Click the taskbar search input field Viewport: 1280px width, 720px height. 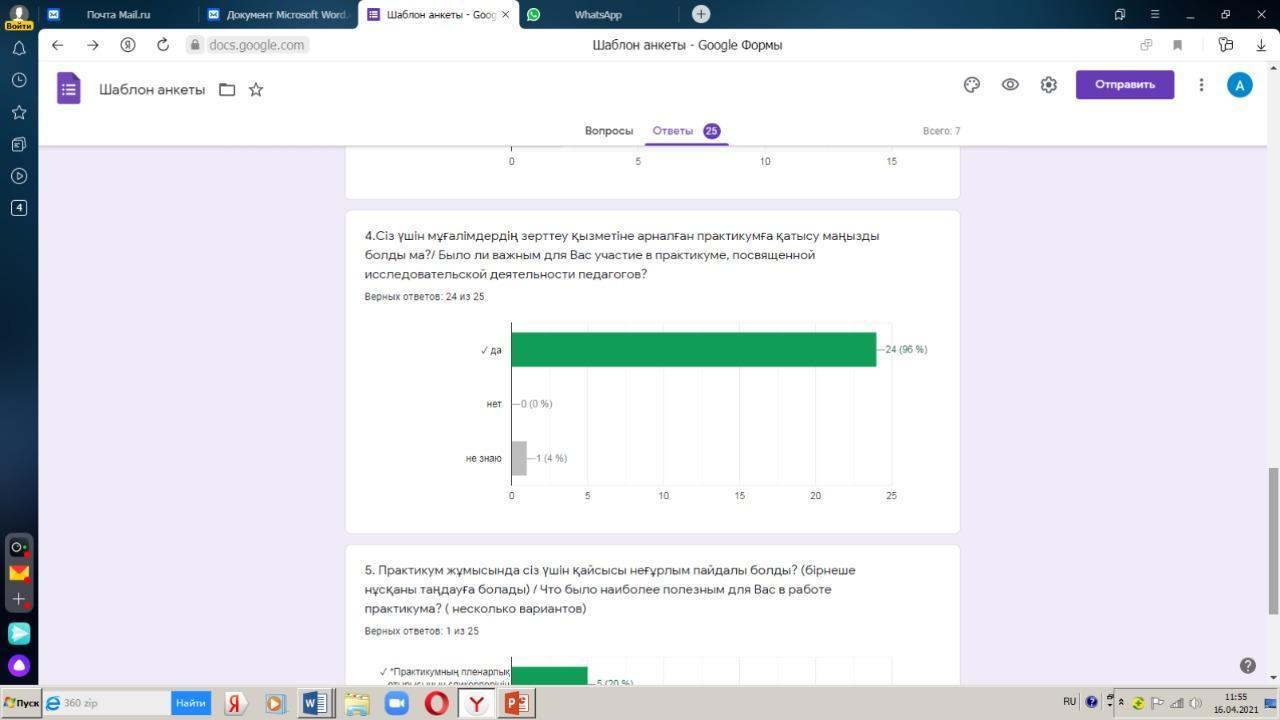pos(107,703)
